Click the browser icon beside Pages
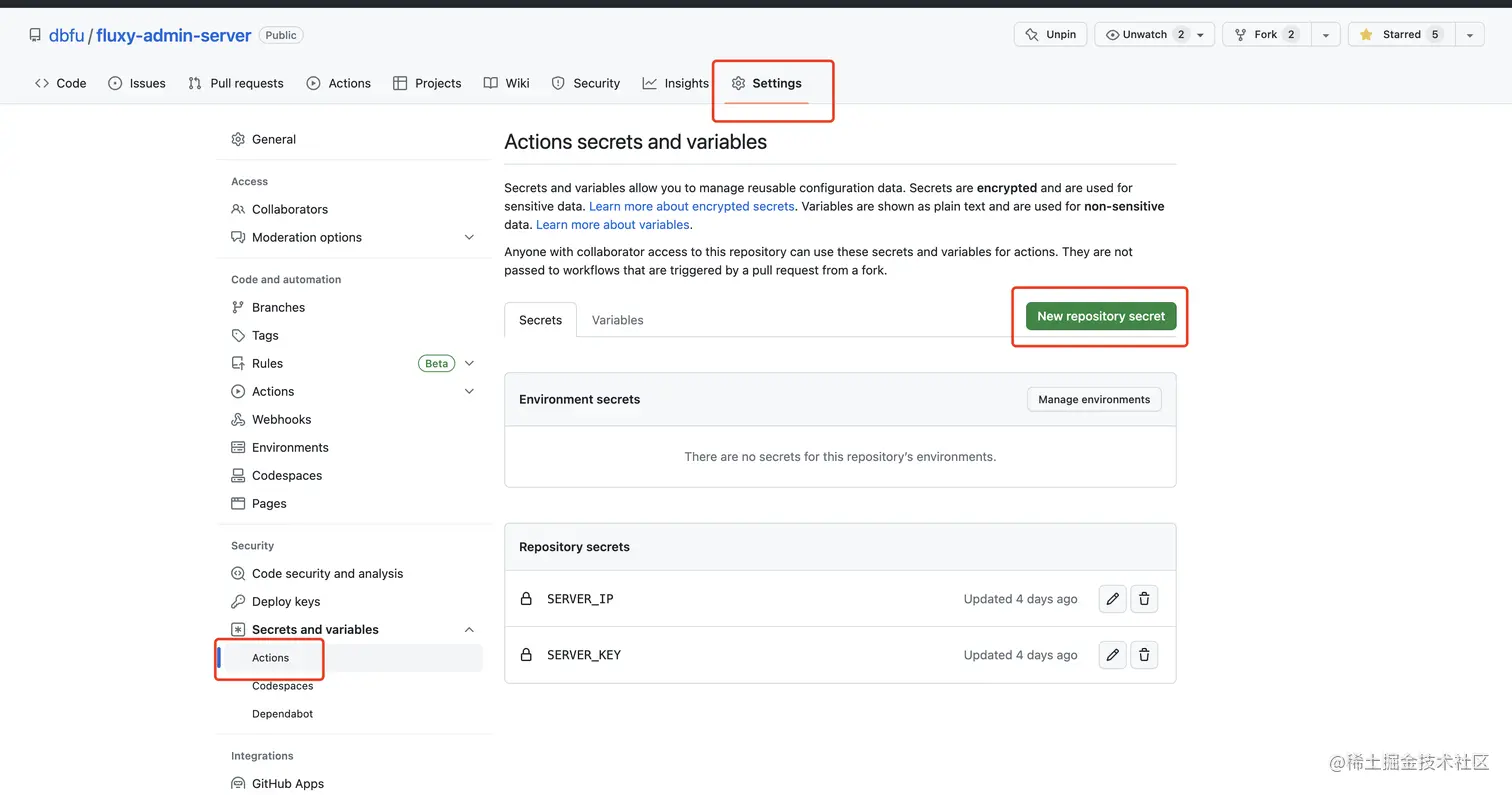Viewport: 1512px width, 795px height. [238, 503]
